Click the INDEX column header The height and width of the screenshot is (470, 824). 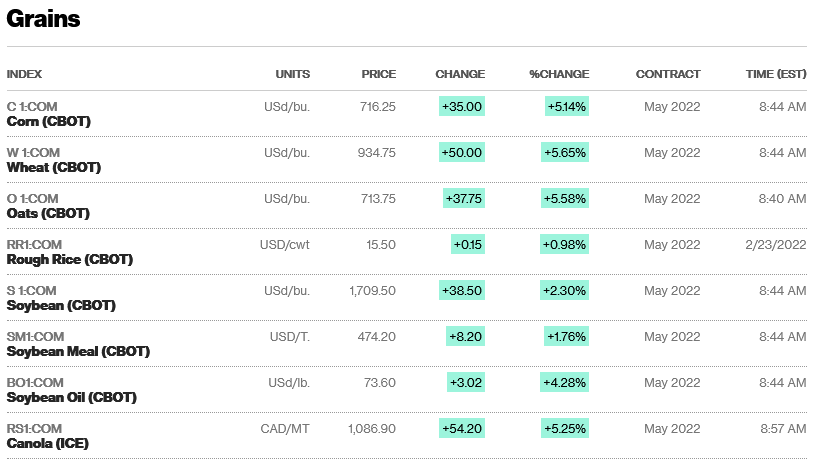24,74
